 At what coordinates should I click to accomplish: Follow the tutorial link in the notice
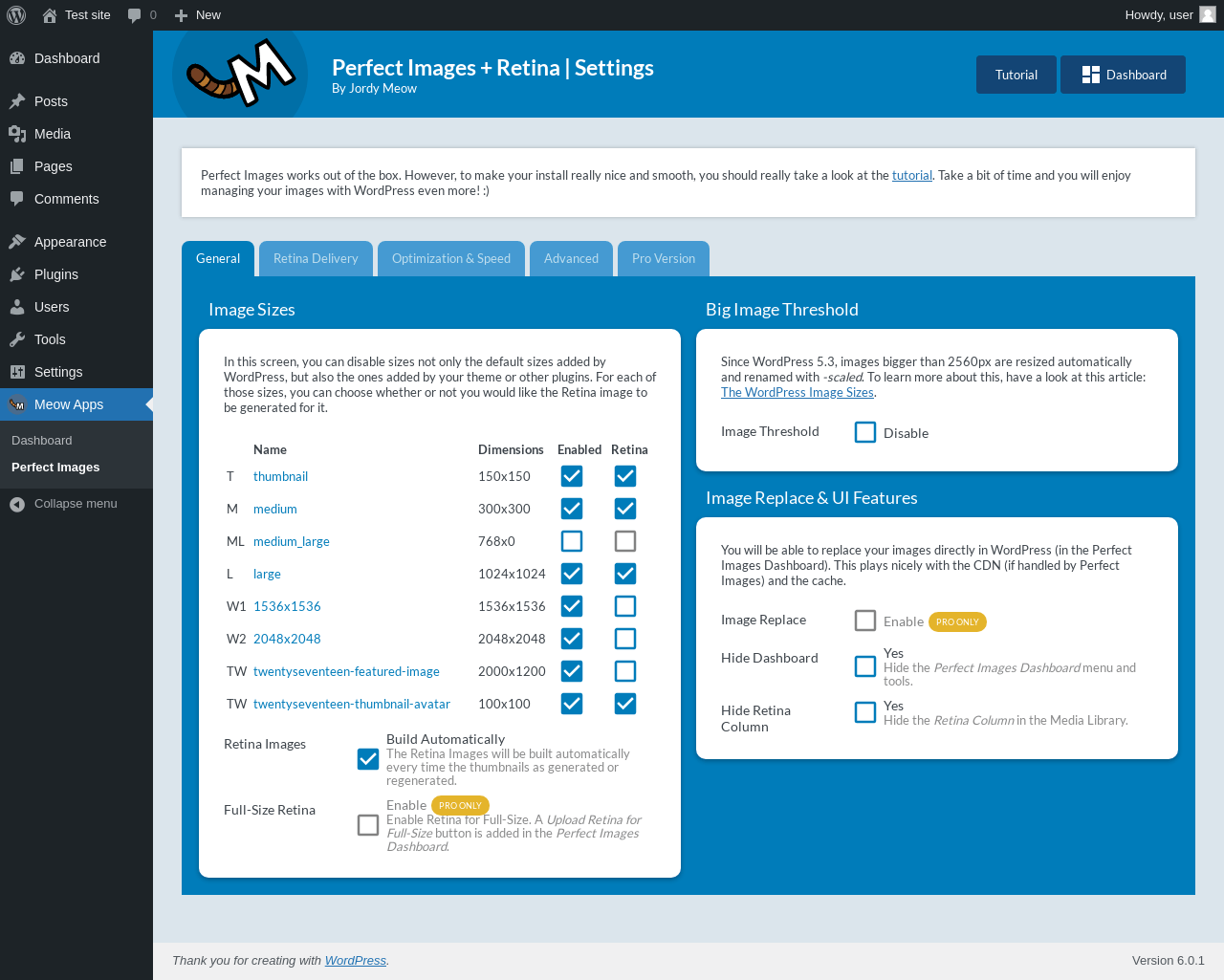[x=912, y=175]
